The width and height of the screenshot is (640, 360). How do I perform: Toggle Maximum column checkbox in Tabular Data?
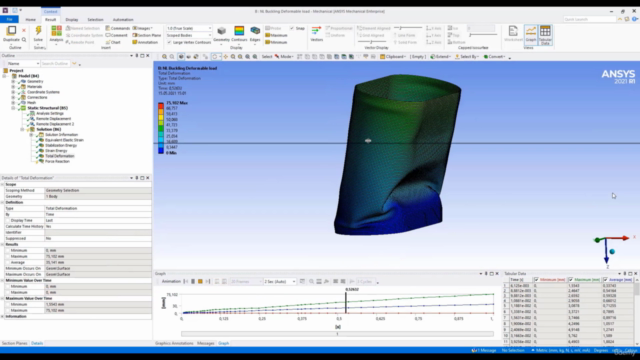[571, 280]
